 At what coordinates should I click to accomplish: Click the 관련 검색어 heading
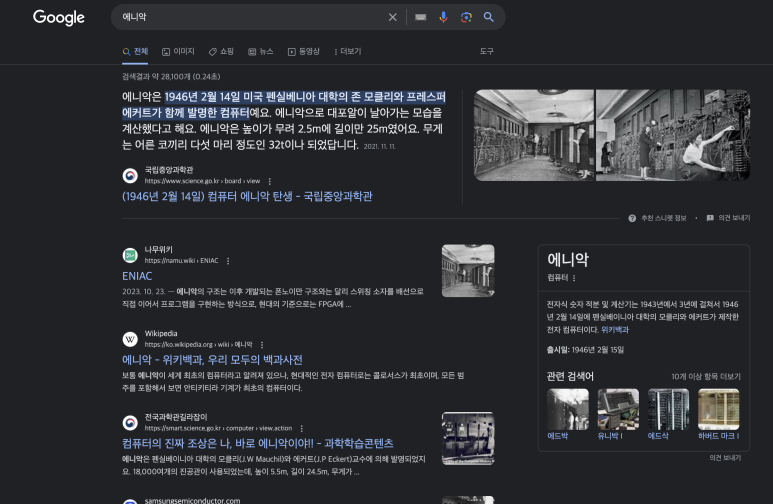570,376
